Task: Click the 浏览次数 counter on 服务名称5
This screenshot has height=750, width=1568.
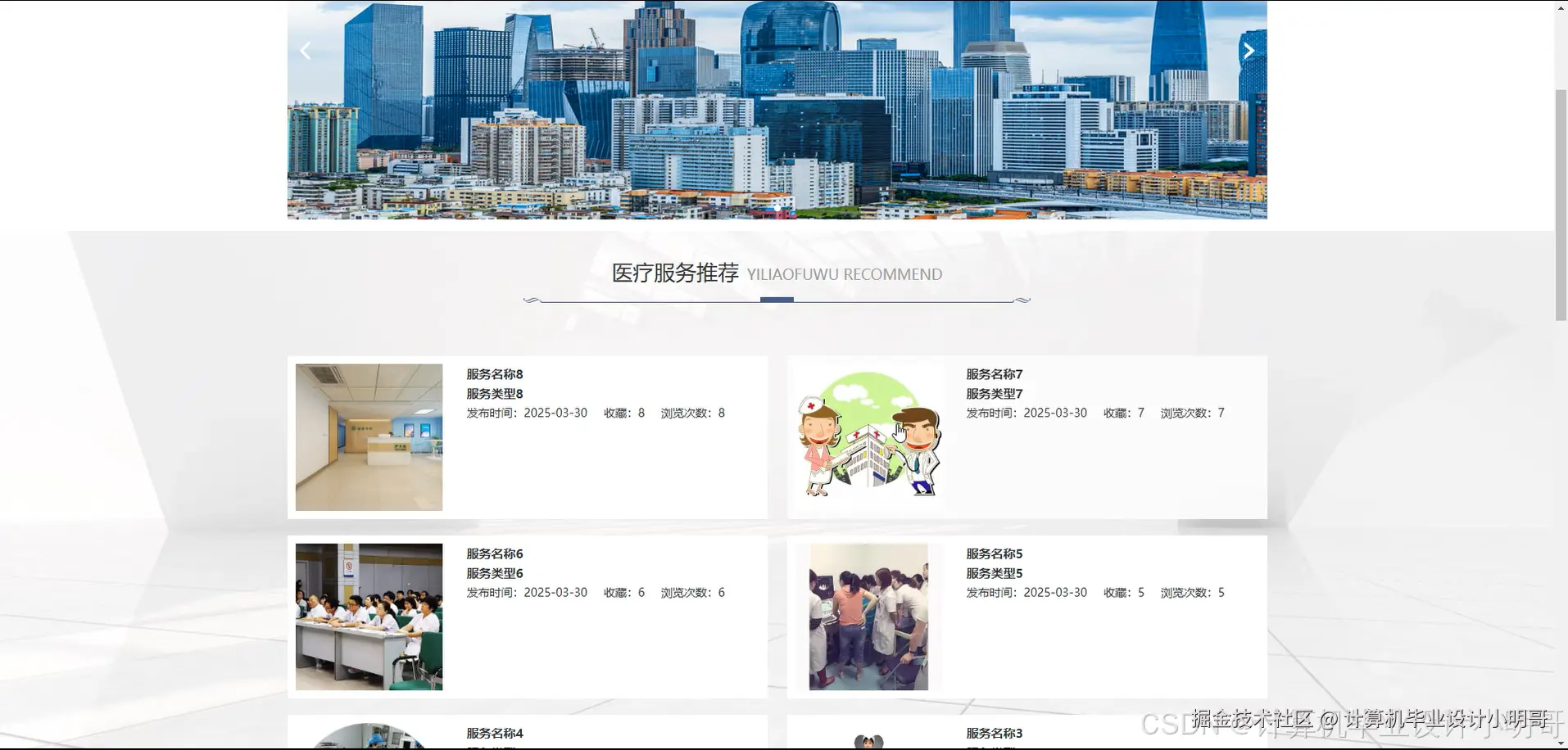Action: pos(1192,592)
